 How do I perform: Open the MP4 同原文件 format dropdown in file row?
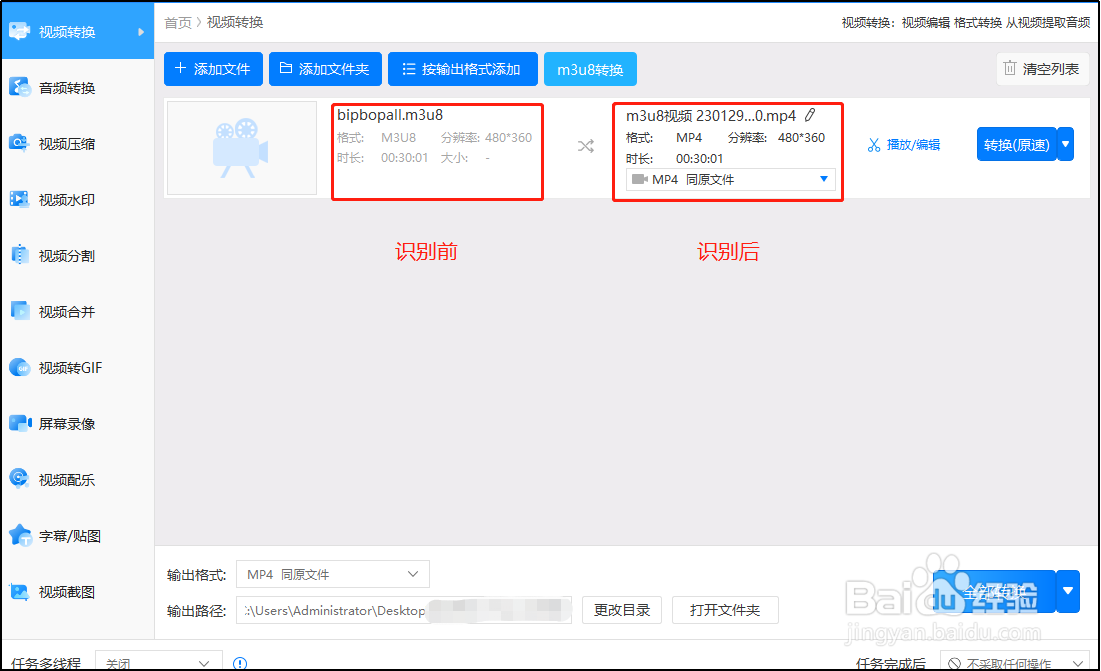pos(728,180)
